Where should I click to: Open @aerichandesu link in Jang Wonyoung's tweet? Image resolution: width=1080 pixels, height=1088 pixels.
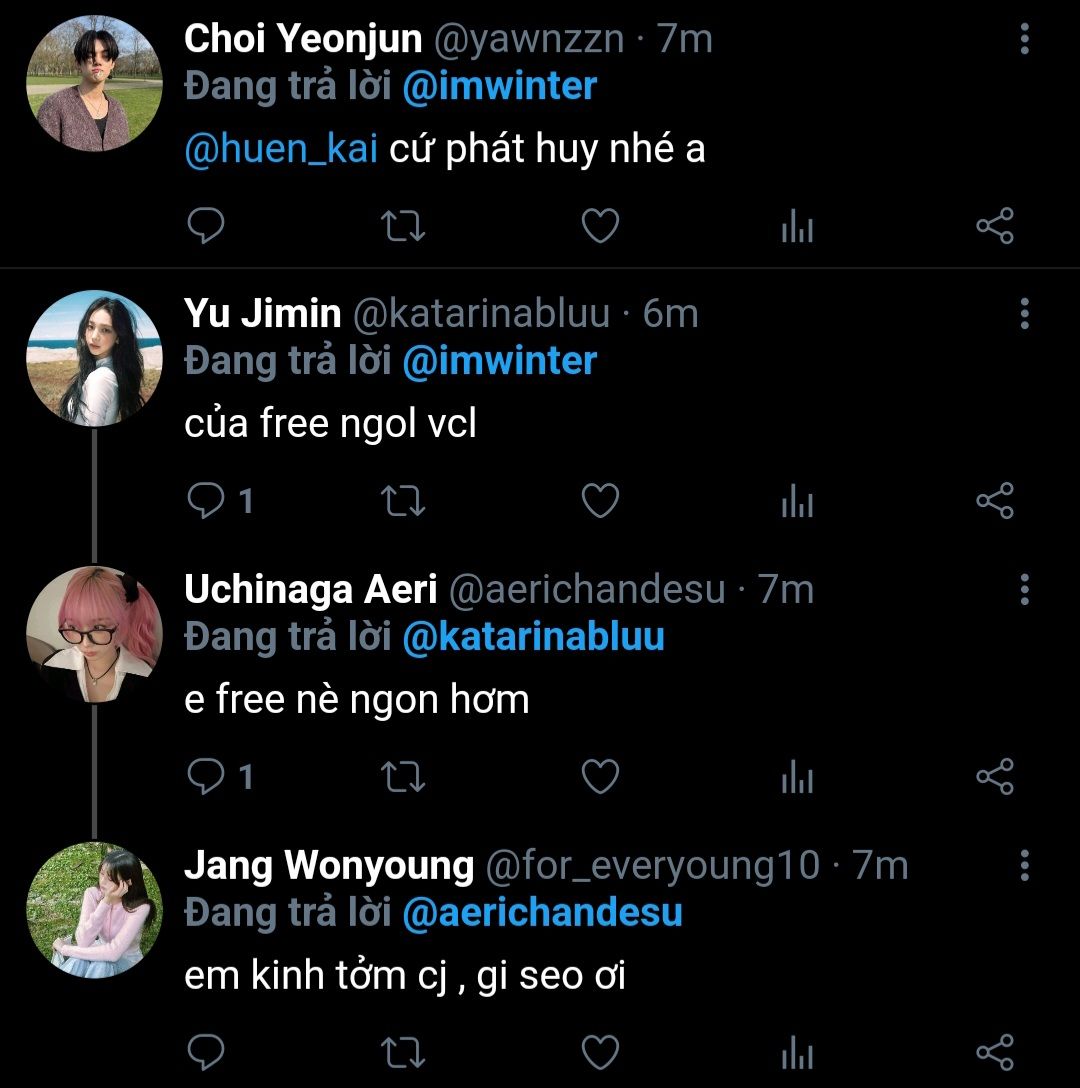click(542, 912)
